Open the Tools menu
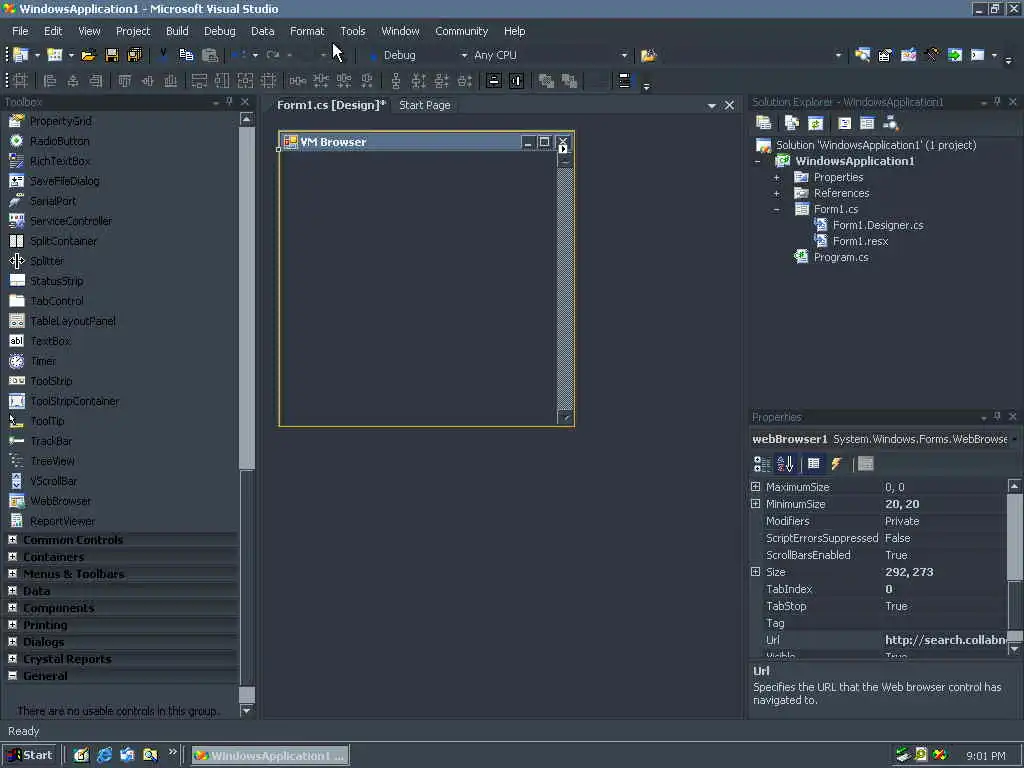The image size is (1024, 768). point(353,31)
